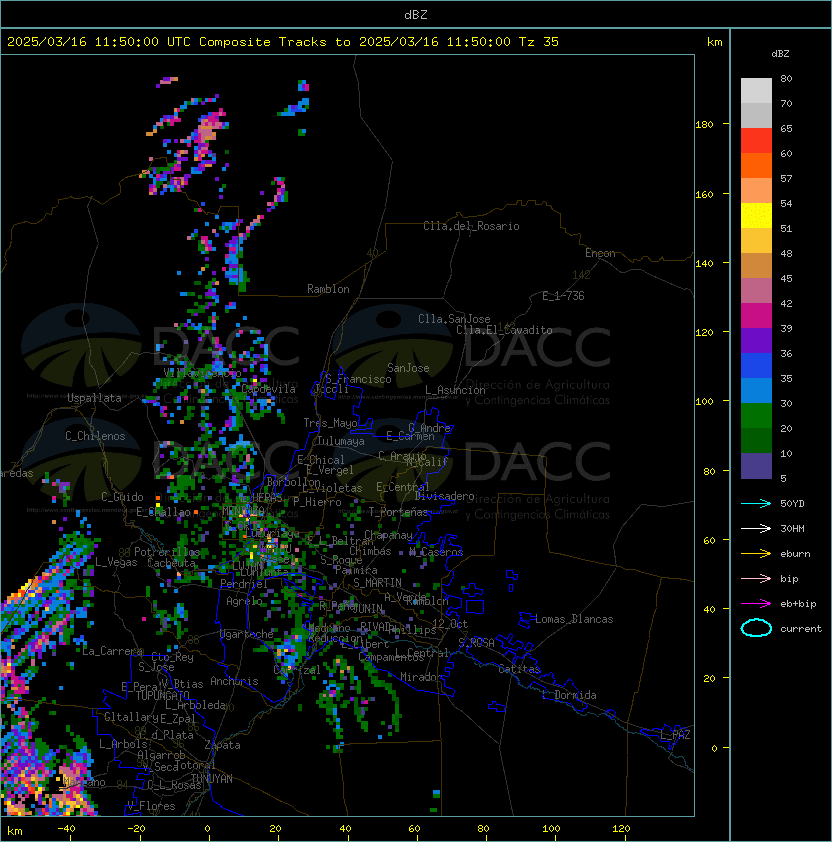Viewport: 832px width, 842px height.
Task: Pick the bright green swatch in dBZ scale
Action: click(x=756, y=416)
